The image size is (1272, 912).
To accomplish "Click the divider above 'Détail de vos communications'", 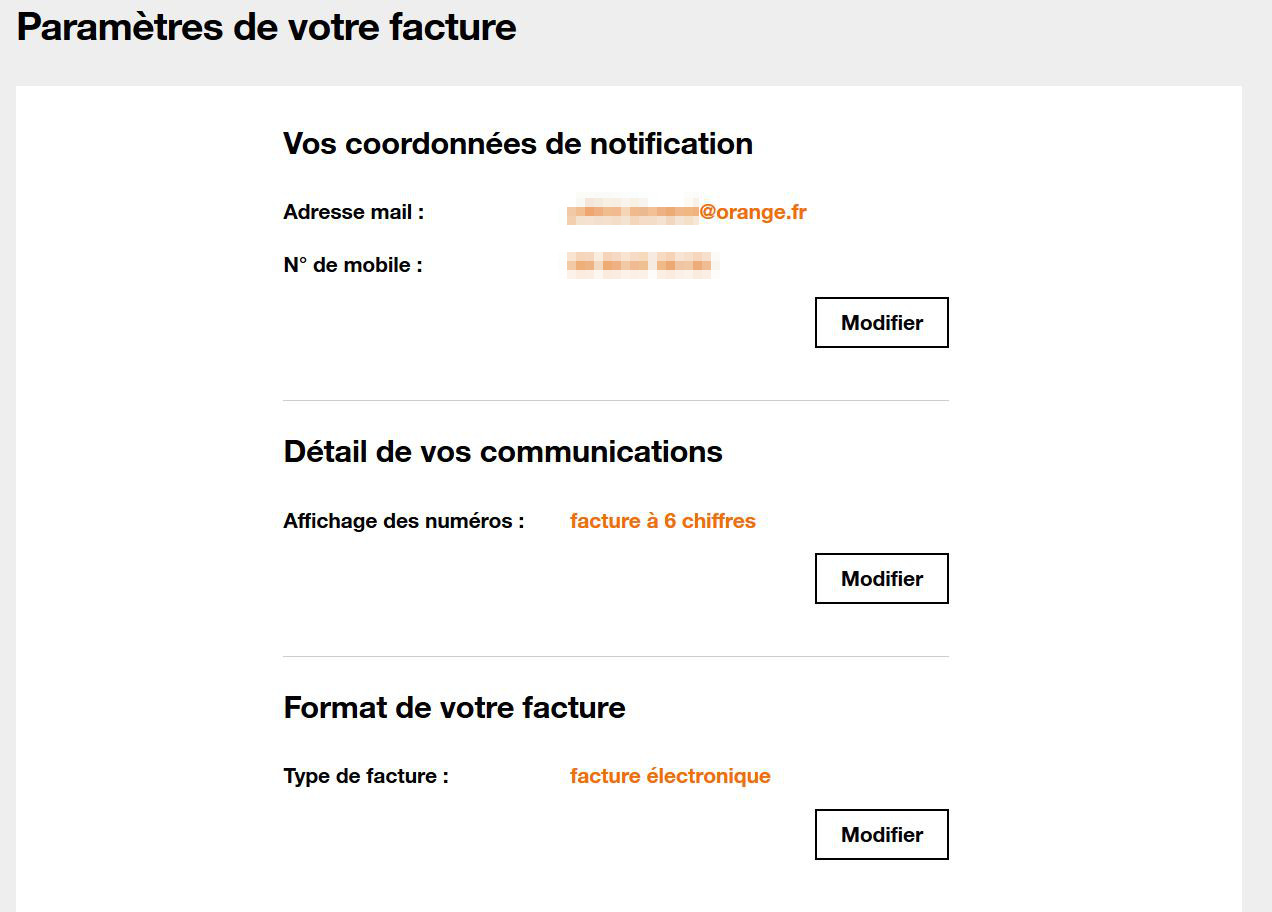I will pos(615,401).
